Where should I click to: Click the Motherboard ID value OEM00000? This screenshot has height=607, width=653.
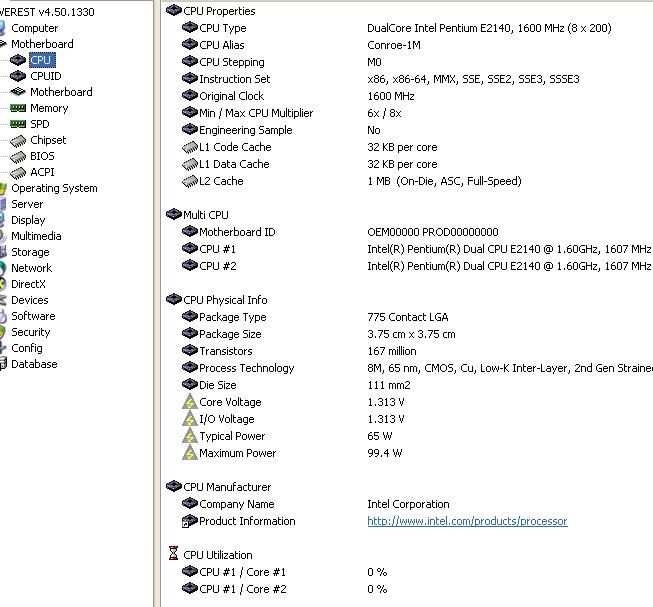(x=433, y=232)
